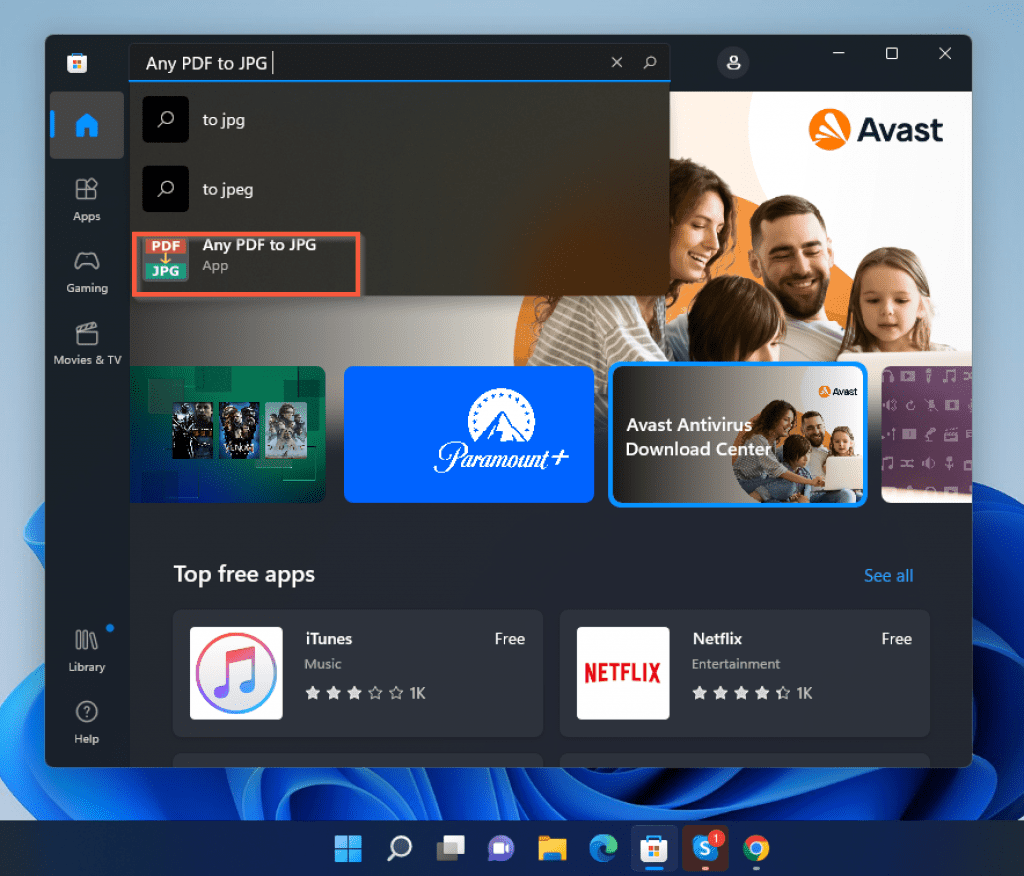1024x876 pixels.
Task: Launch Google Chrome from the taskbar
Action: [x=756, y=849]
